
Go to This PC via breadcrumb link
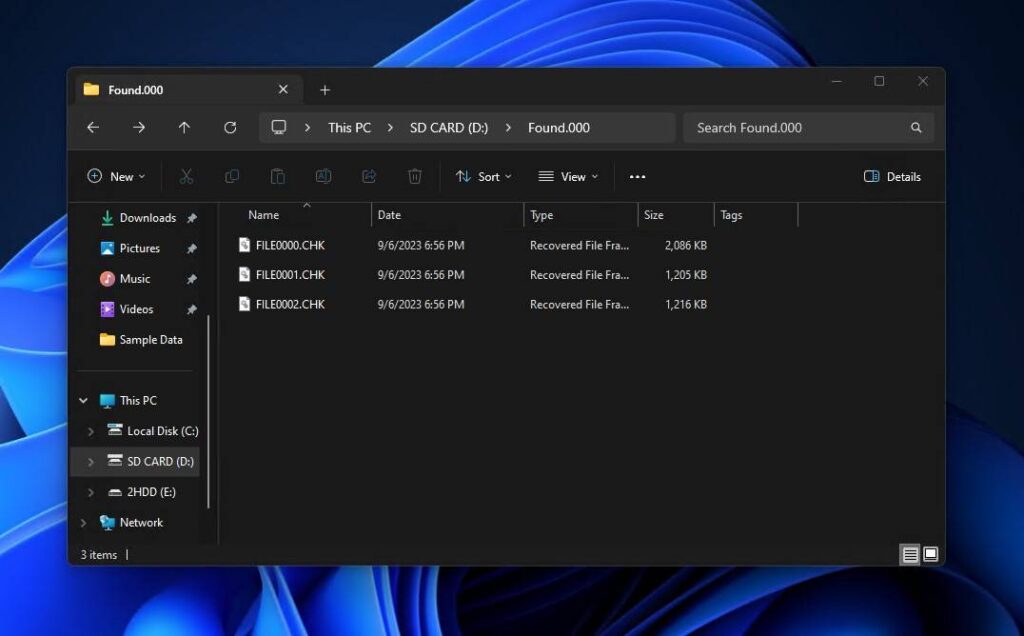click(348, 127)
